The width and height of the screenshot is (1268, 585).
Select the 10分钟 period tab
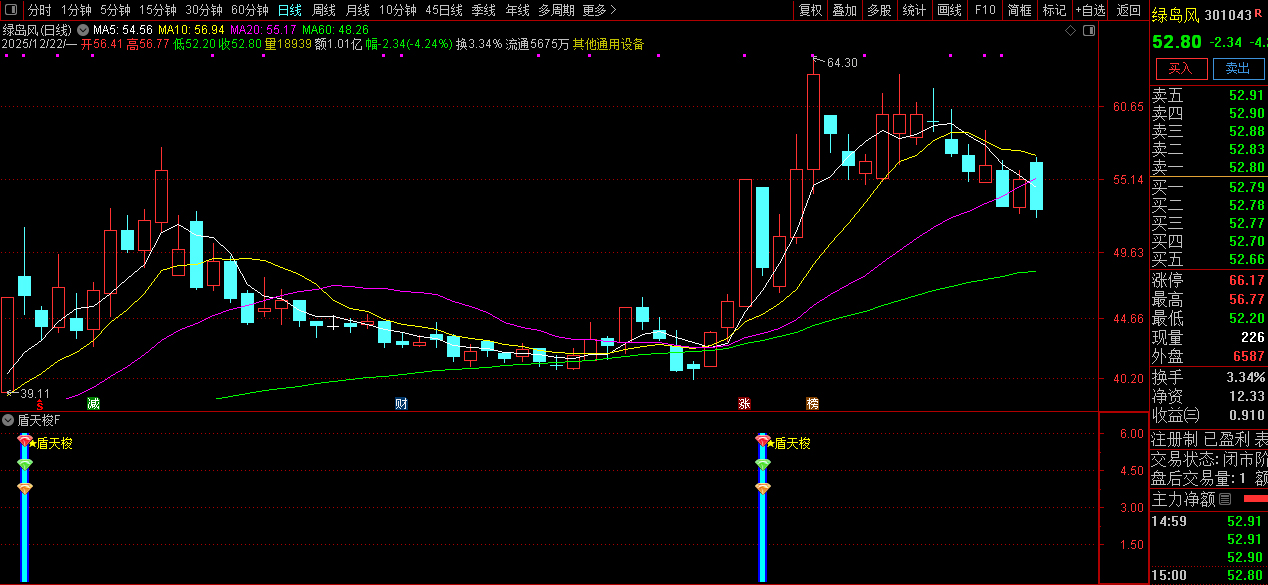coord(398,10)
